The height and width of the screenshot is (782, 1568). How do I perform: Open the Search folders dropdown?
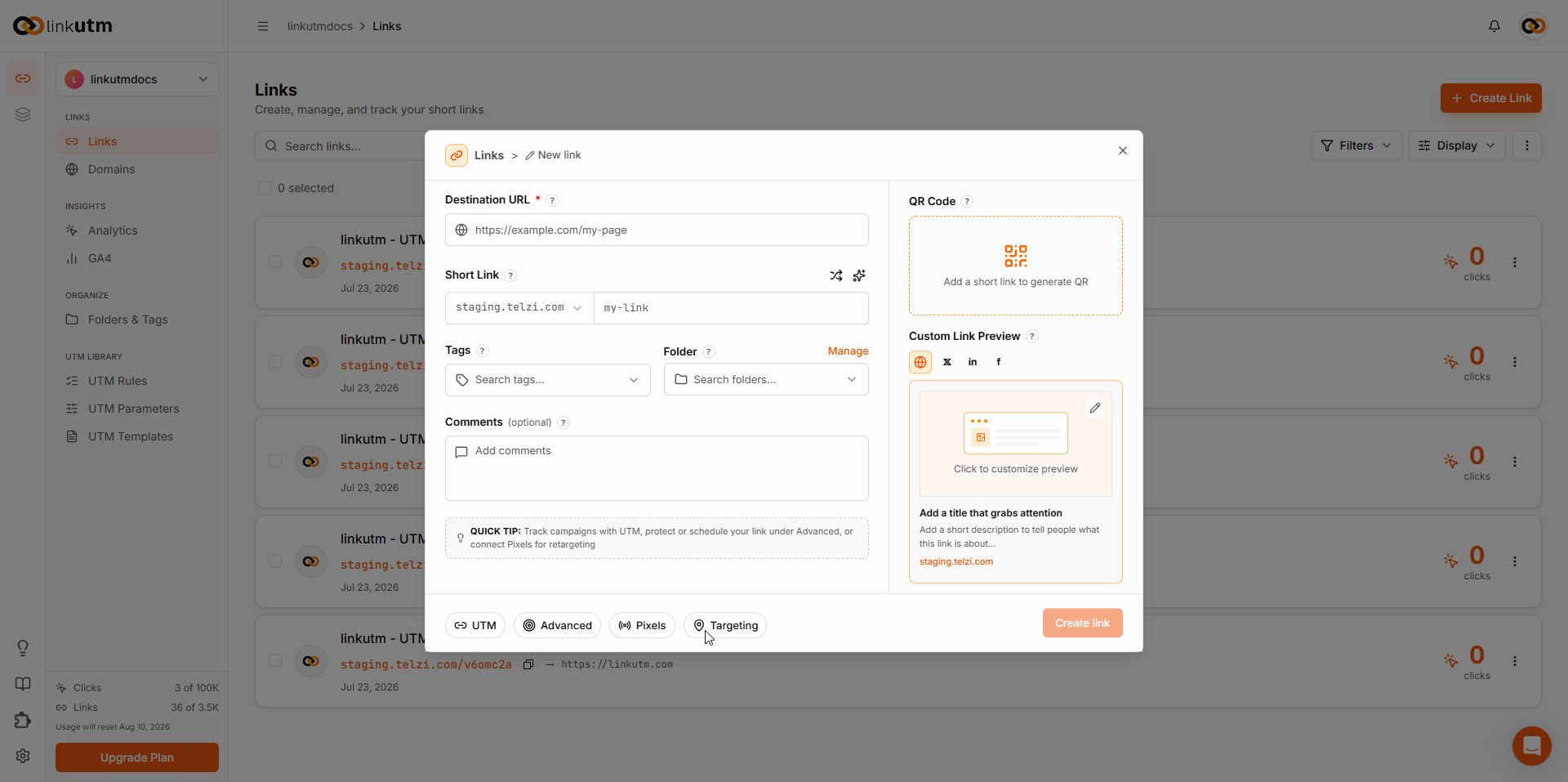coord(766,380)
